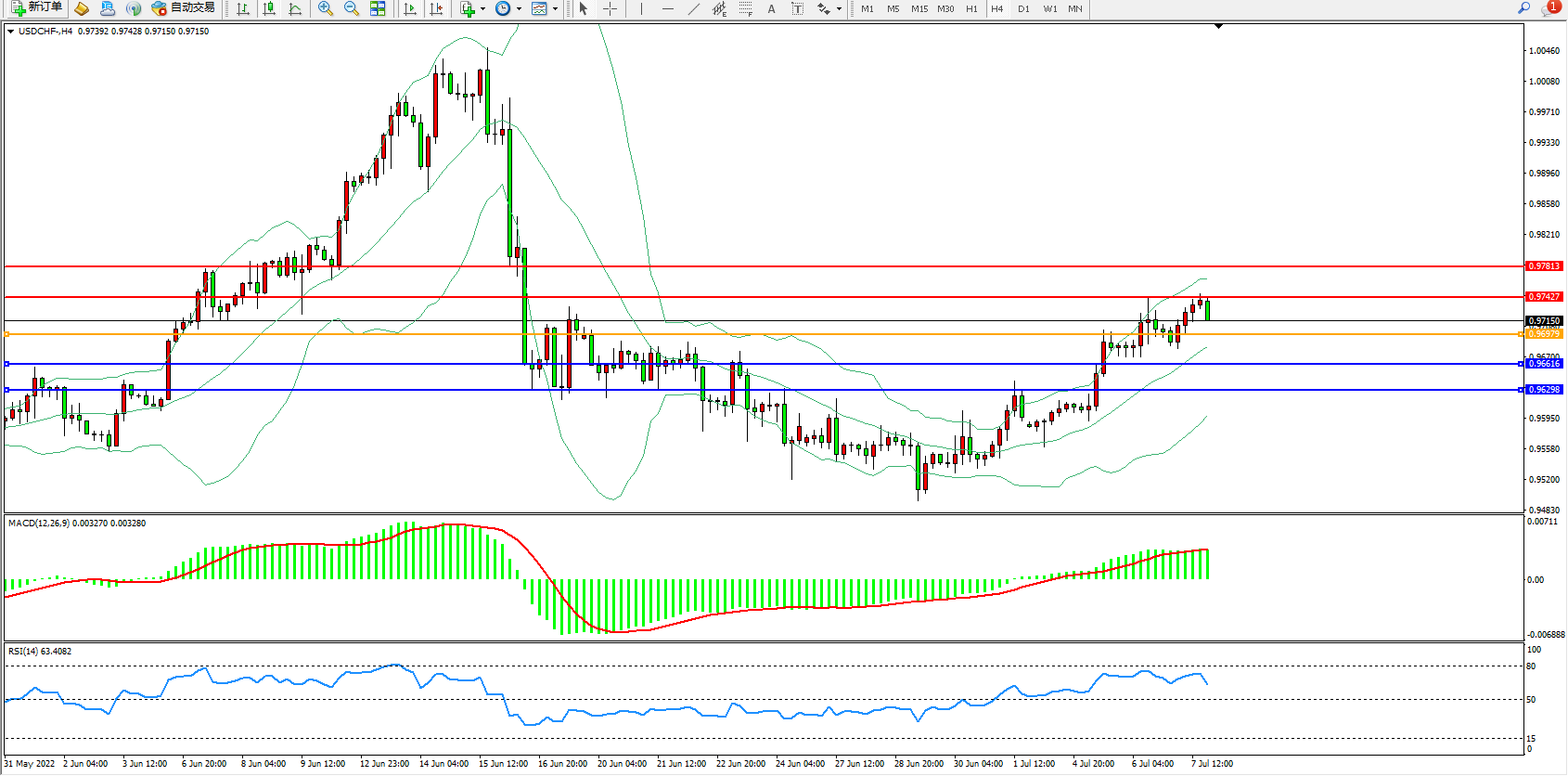Click the 新订单 new order button
Viewport: 1568px width, 776px height.
coord(36,8)
